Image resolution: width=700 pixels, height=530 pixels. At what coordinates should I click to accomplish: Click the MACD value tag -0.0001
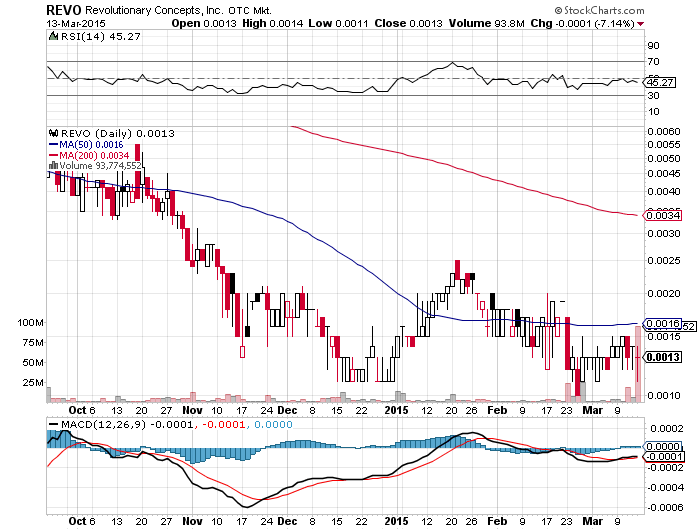[x=663, y=456]
